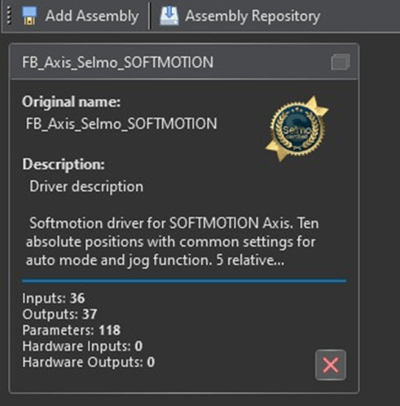Screen dimensions: 400x406
Task: Click the Parameters: 118 statistic
Action: 71,330
